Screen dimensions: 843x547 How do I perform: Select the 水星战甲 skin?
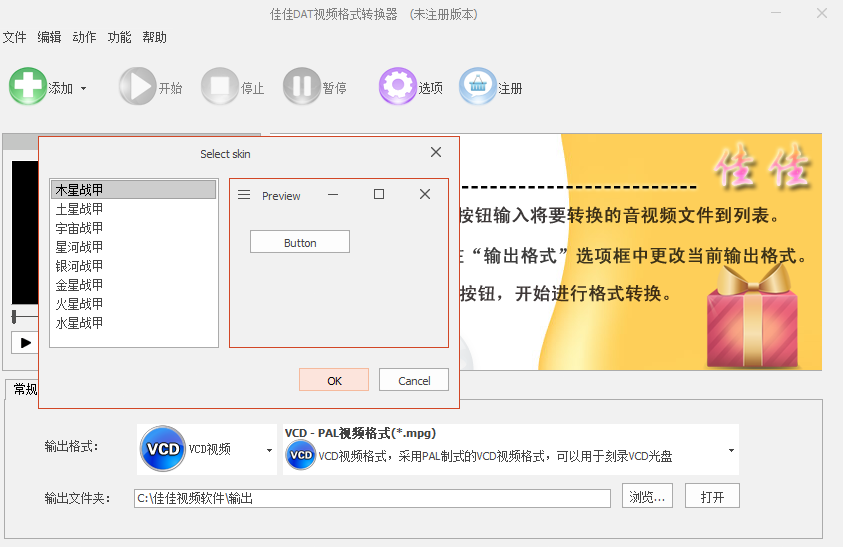coord(133,323)
